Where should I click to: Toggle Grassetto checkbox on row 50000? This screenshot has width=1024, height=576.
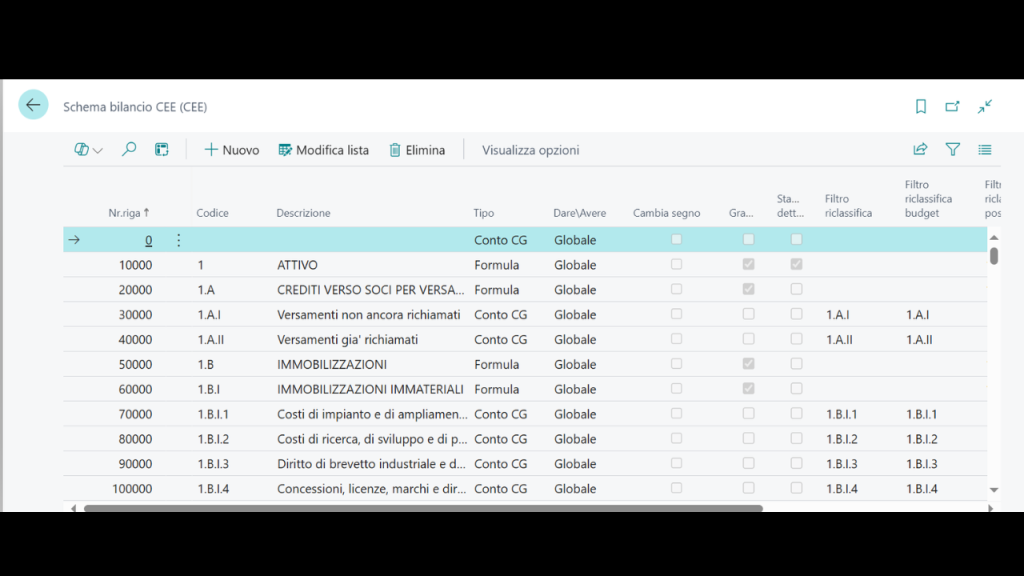click(748, 364)
